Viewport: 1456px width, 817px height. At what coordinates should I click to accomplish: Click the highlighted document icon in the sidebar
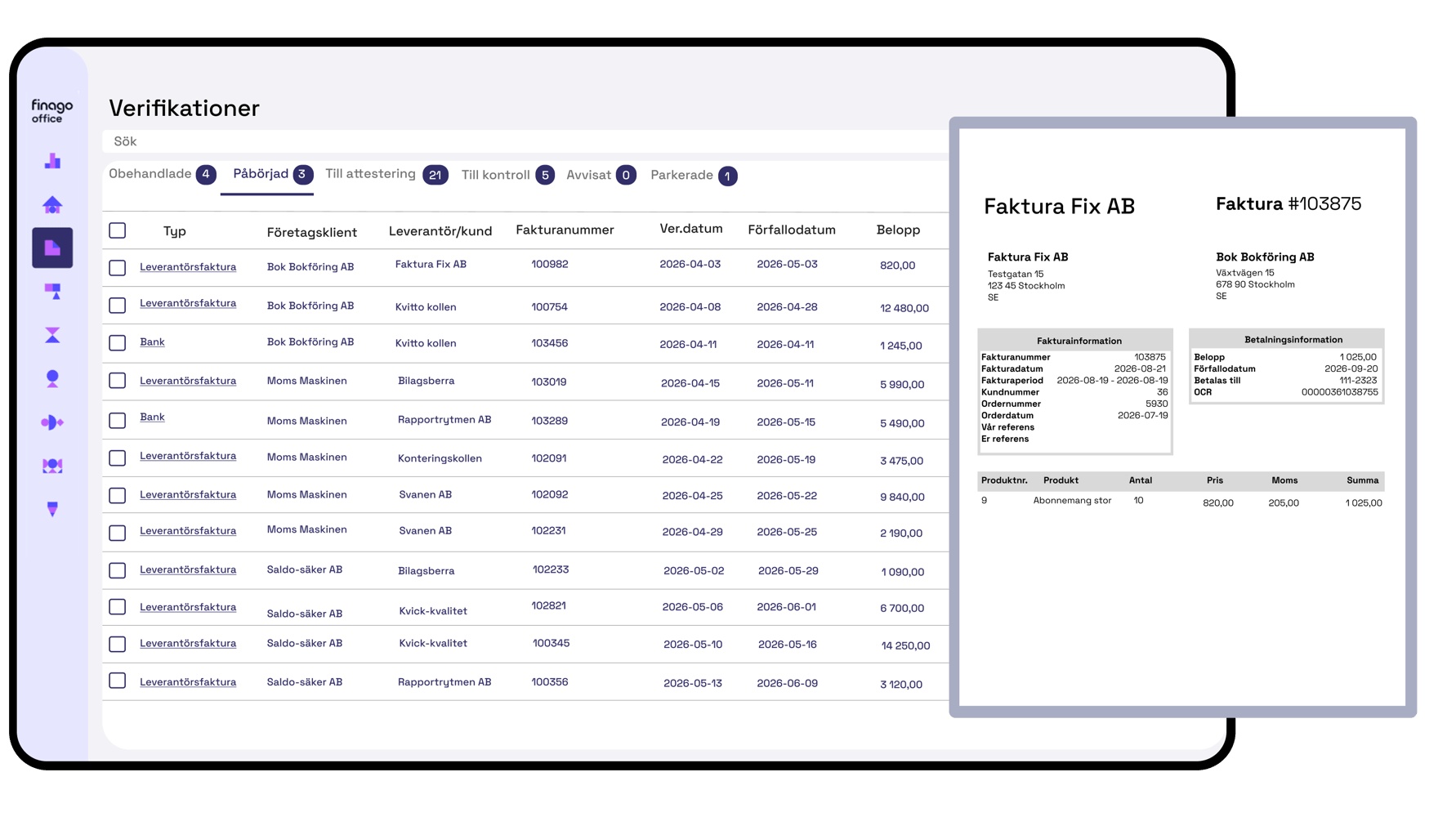pyautogui.click(x=52, y=248)
